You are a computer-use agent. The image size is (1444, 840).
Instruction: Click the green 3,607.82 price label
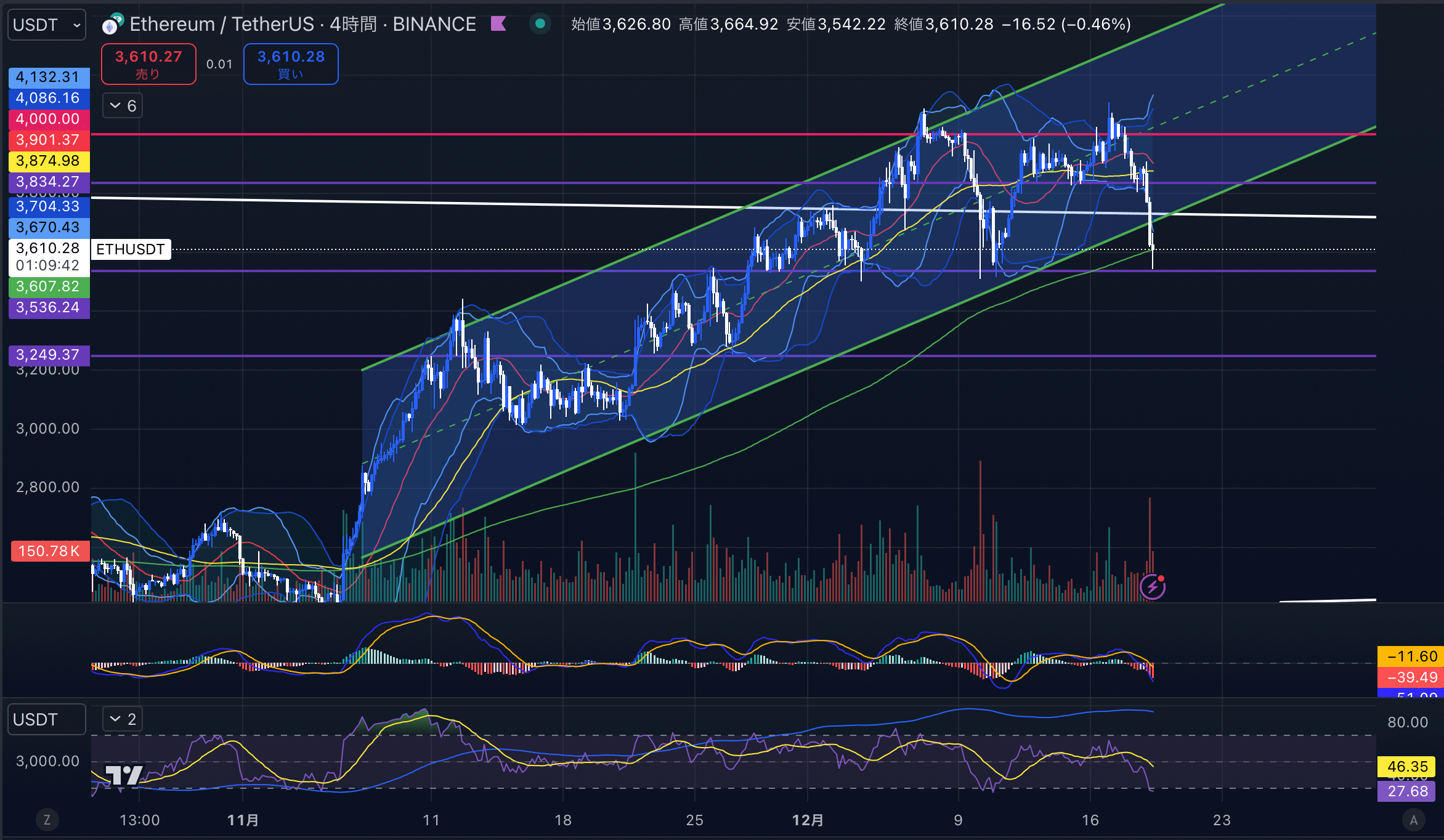(x=49, y=286)
